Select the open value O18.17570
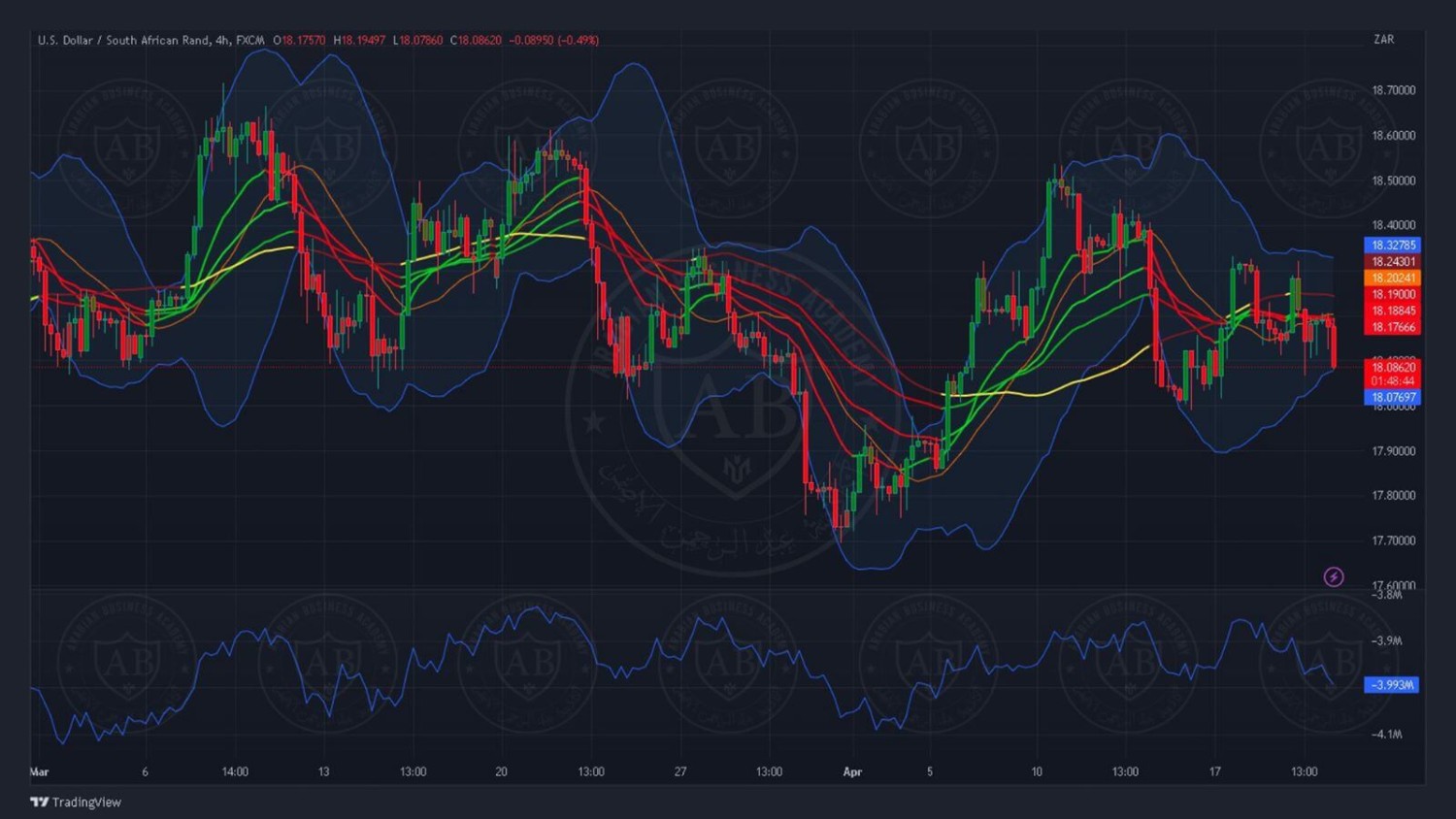Viewport: 1456px width, 819px height. tap(299, 40)
